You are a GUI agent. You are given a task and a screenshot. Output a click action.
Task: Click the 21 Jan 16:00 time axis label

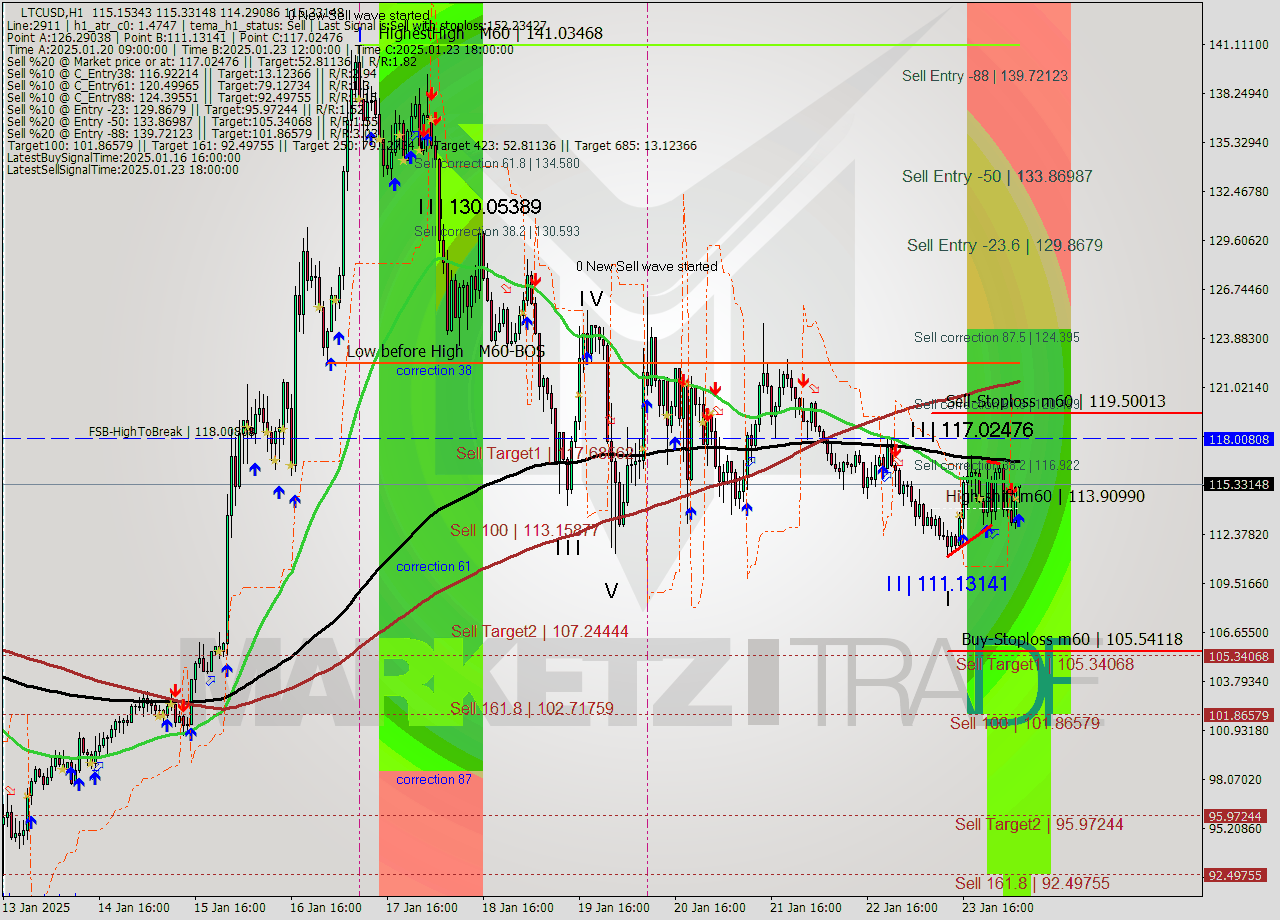point(805,908)
